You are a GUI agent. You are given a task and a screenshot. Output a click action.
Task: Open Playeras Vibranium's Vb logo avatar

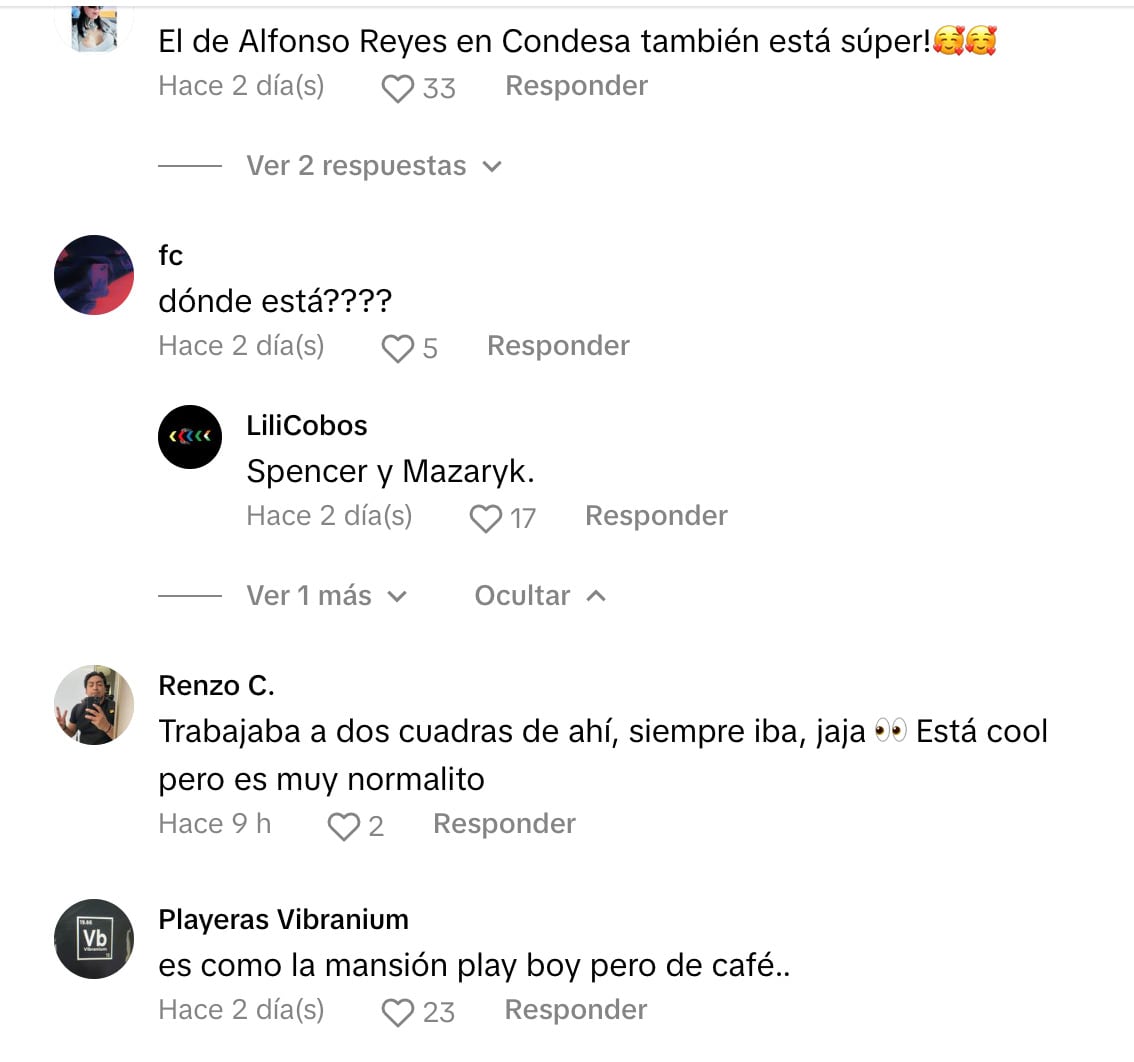[x=94, y=939]
